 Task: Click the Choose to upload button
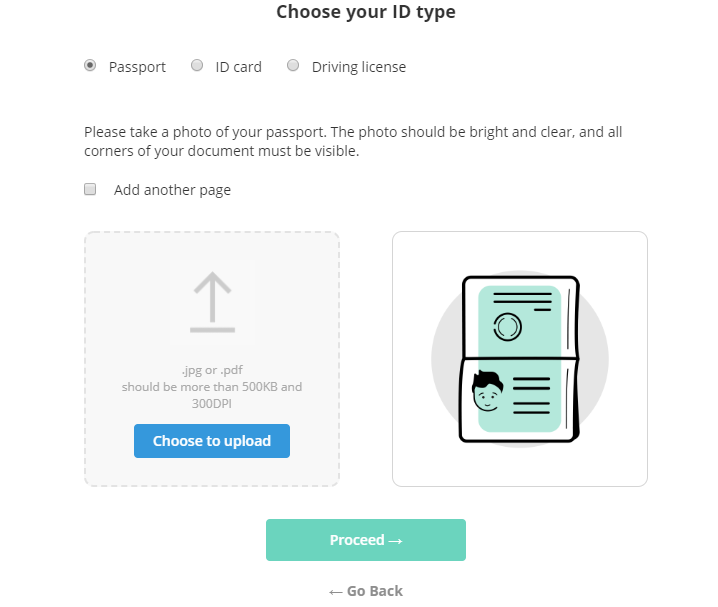coord(212,441)
